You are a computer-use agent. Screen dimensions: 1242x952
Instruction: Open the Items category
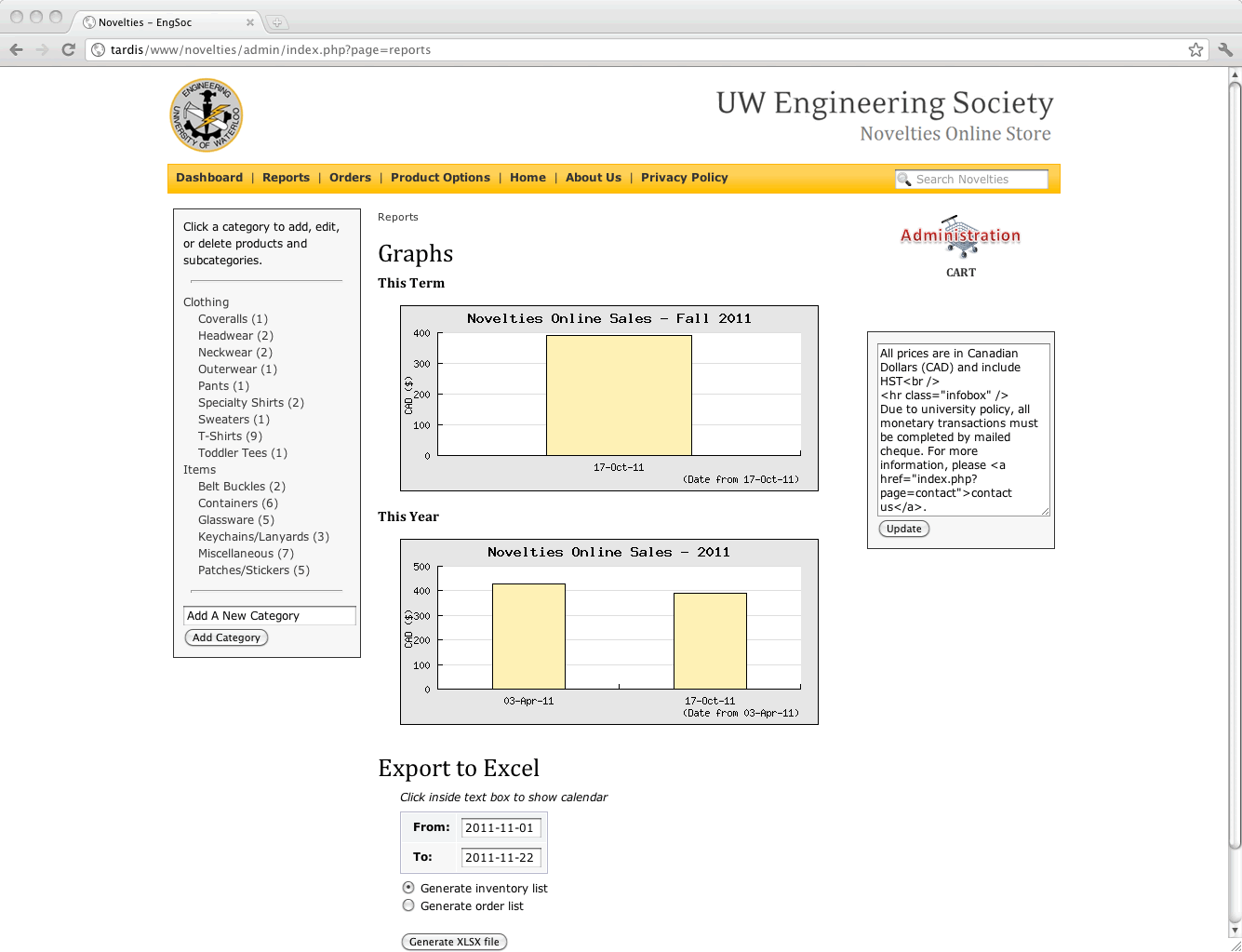(x=199, y=470)
